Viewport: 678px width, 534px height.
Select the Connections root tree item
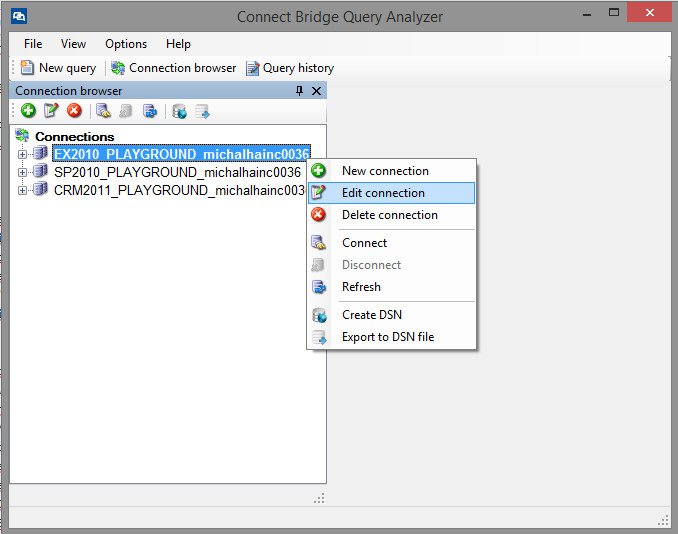coord(74,136)
